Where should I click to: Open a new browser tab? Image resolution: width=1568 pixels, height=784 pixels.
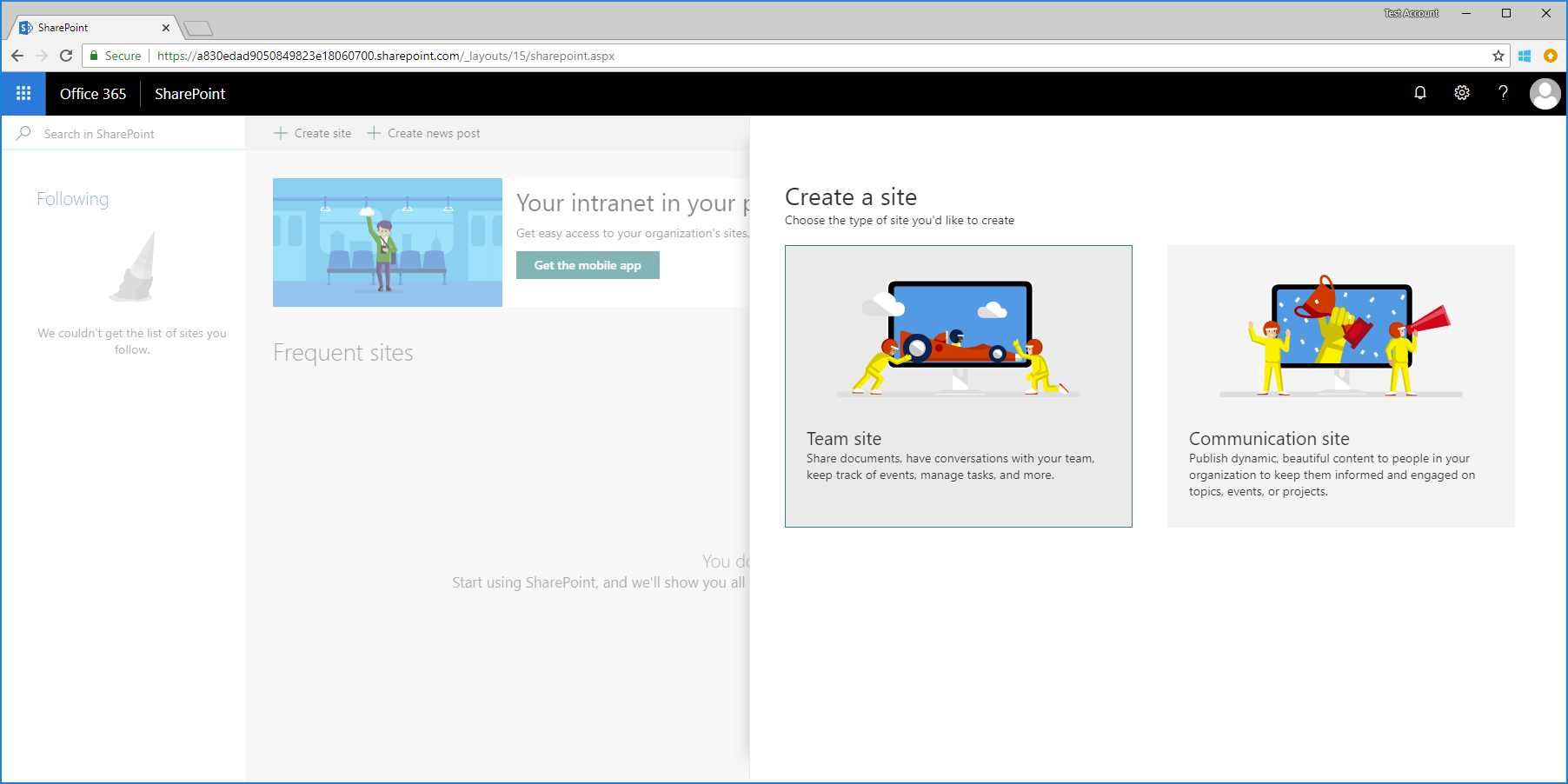point(198,29)
